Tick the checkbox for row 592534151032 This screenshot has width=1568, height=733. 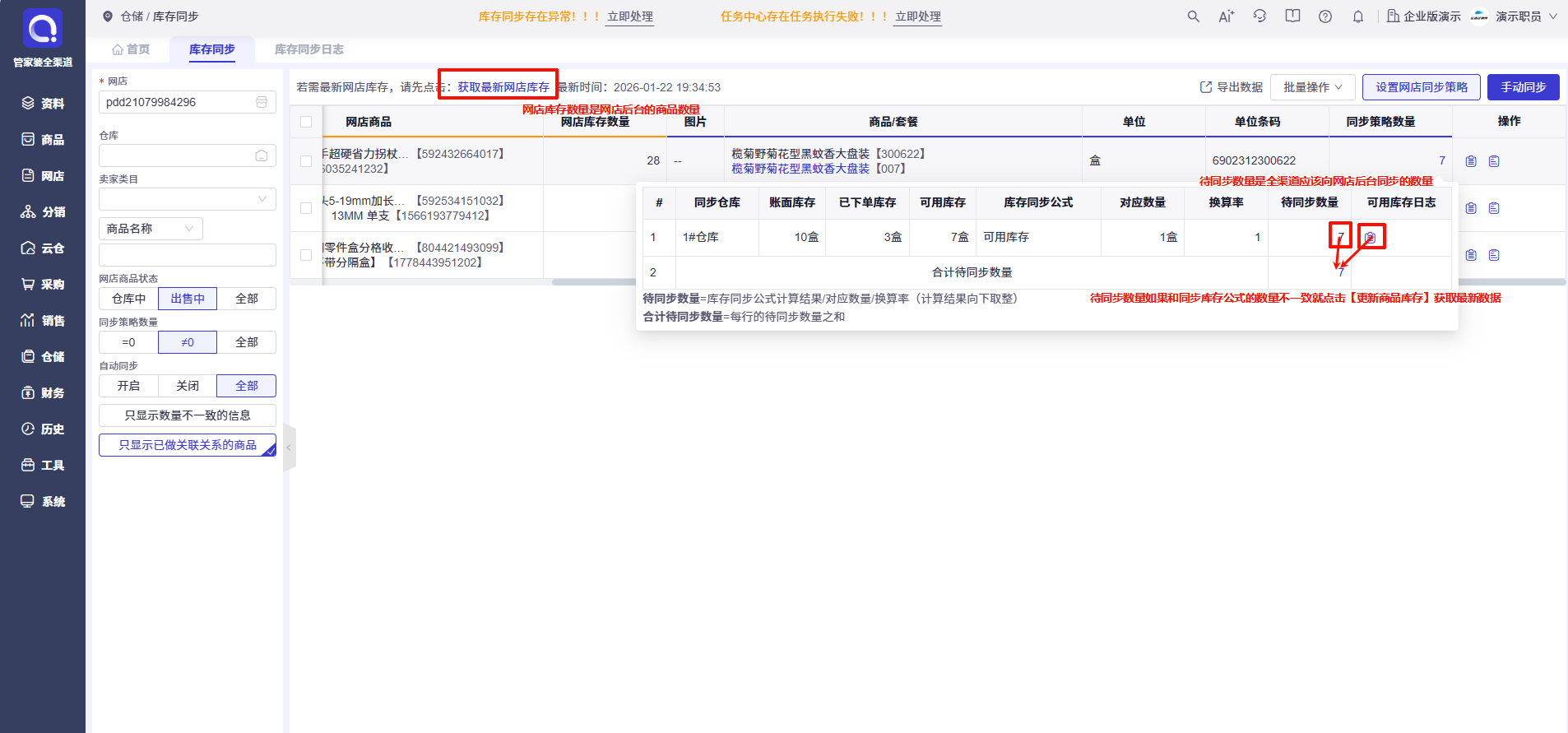pyautogui.click(x=306, y=208)
